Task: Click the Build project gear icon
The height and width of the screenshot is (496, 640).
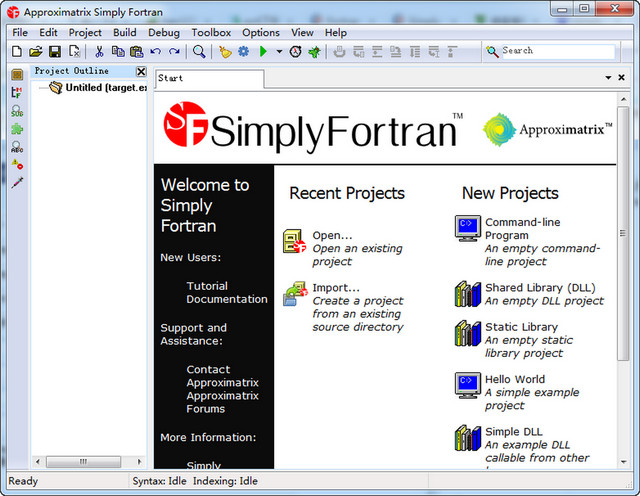Action: tap(244, 51)
